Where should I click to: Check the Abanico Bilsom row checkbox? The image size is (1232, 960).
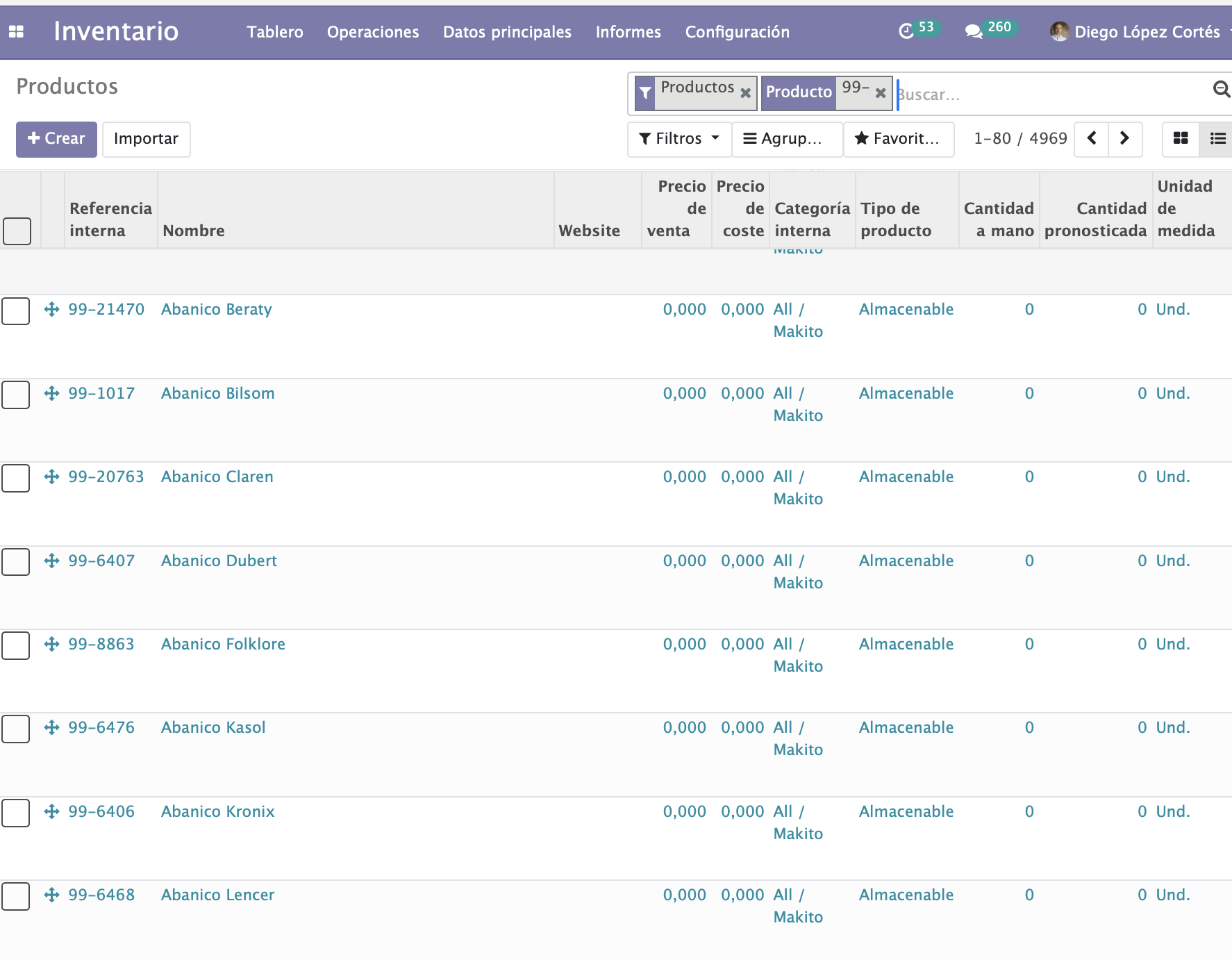click(16, 395)
